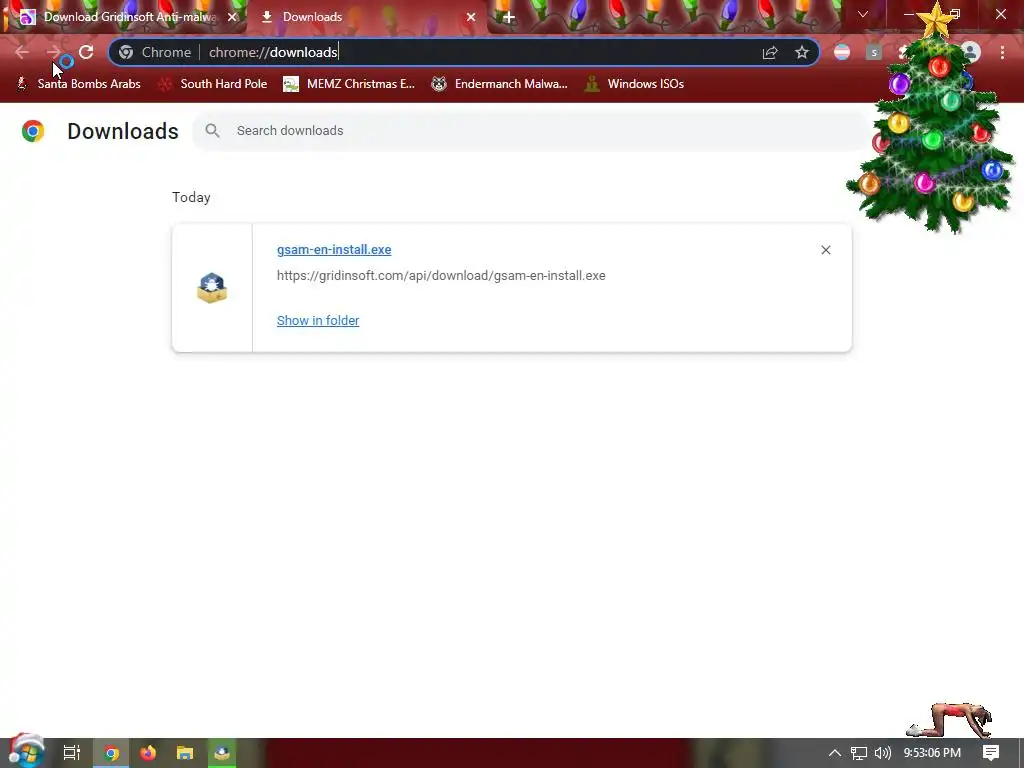Open the gsam-en-install.exe file link
The width and height of the screenshot is (1024, 768).
[x=334, y=249]
